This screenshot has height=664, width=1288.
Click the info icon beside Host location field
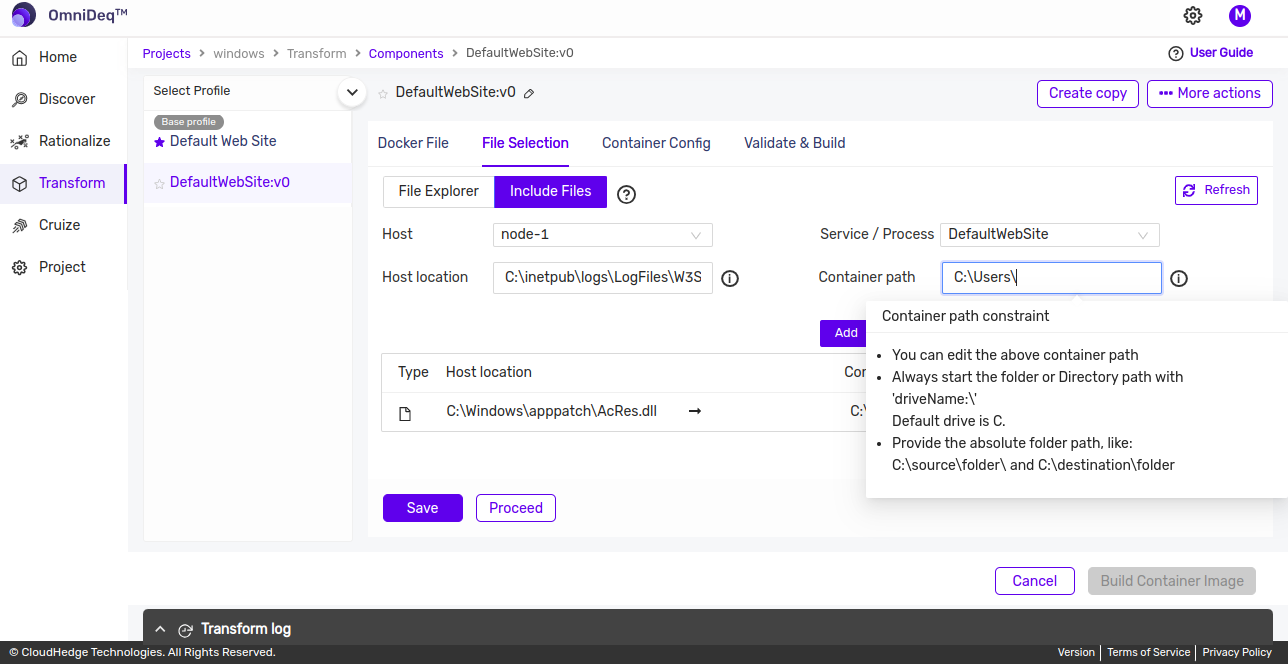pyautogui.click(x=730, y=279)
